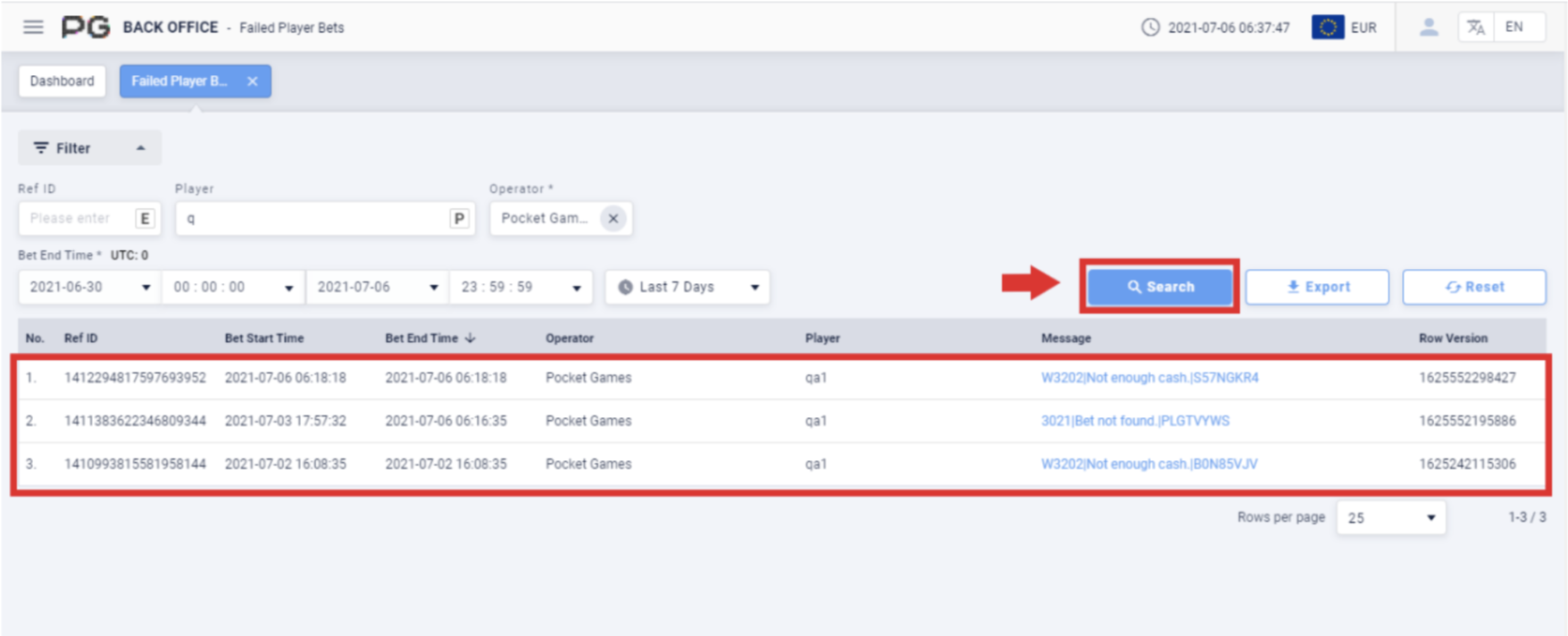Image resolution: width=1568 pixels, height=636 pixels.
Task: Switch to the Dashboard tab
Action: coord(62,81)
